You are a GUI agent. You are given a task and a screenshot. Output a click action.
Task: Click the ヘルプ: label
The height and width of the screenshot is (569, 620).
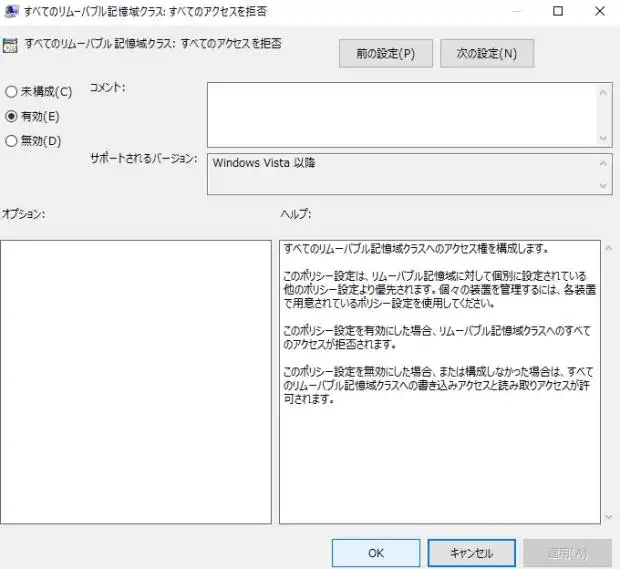tap(296, 214)
